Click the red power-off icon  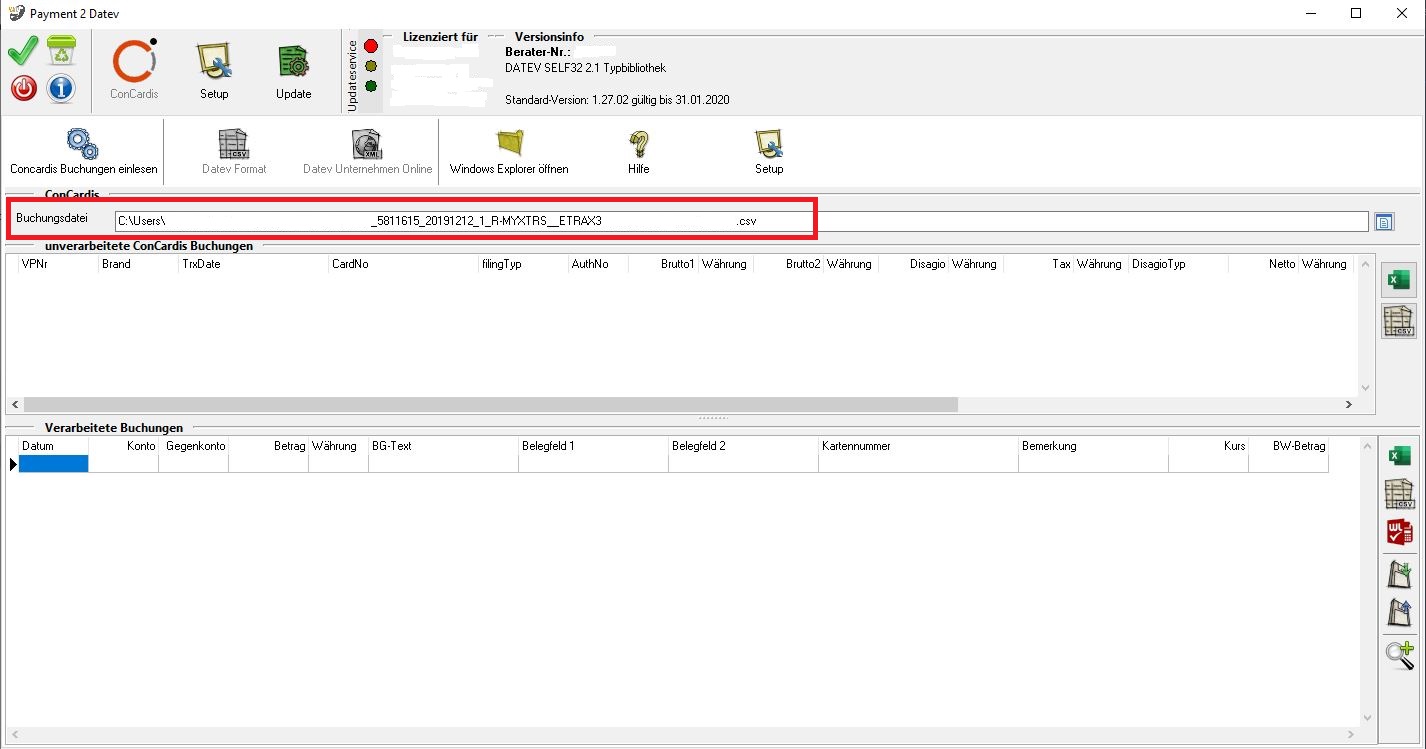click(23, 88)
